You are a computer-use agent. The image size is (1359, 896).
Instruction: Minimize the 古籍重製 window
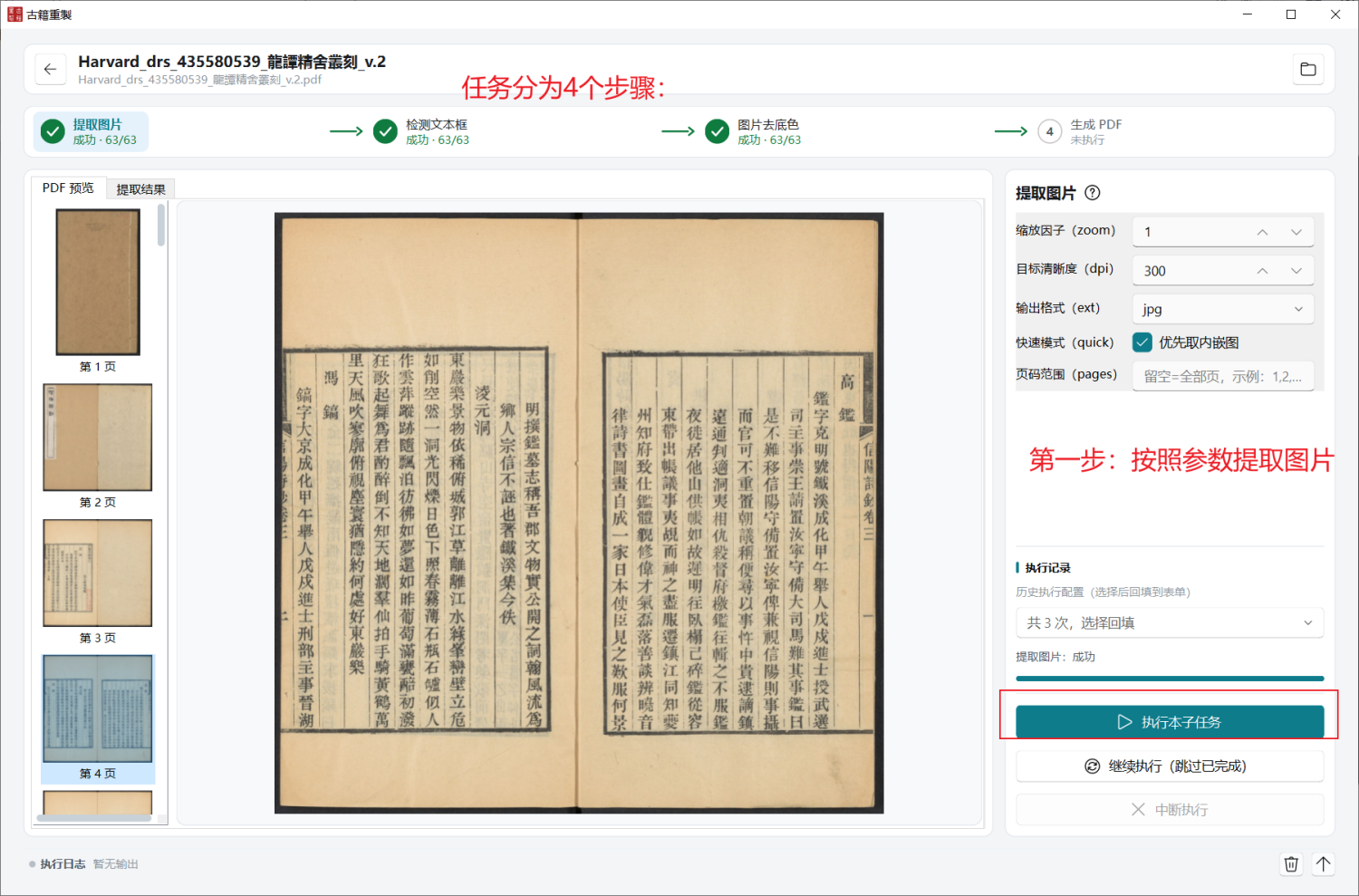1248,14
